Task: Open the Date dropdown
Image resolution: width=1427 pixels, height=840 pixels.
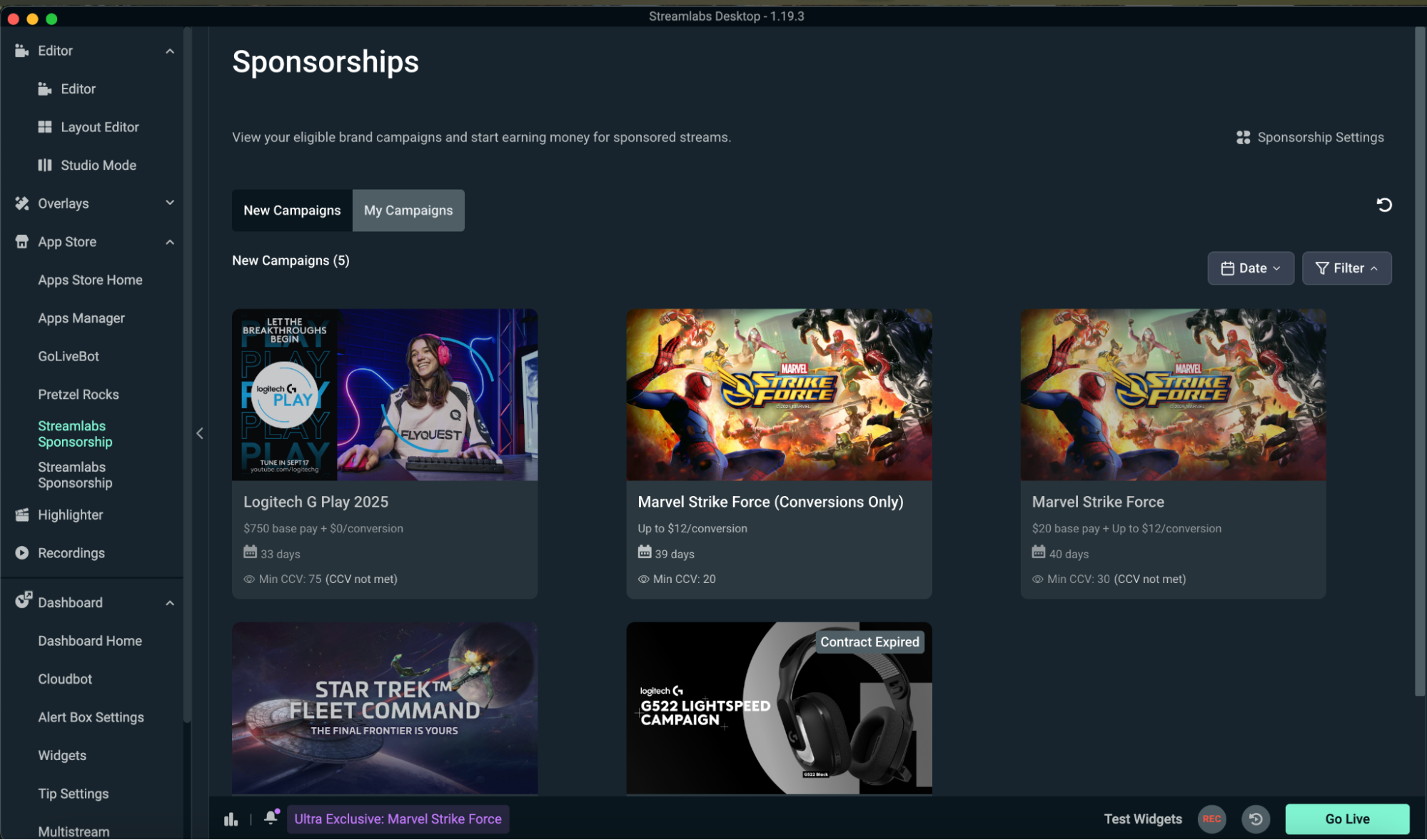Action: tap(1251, 268)
